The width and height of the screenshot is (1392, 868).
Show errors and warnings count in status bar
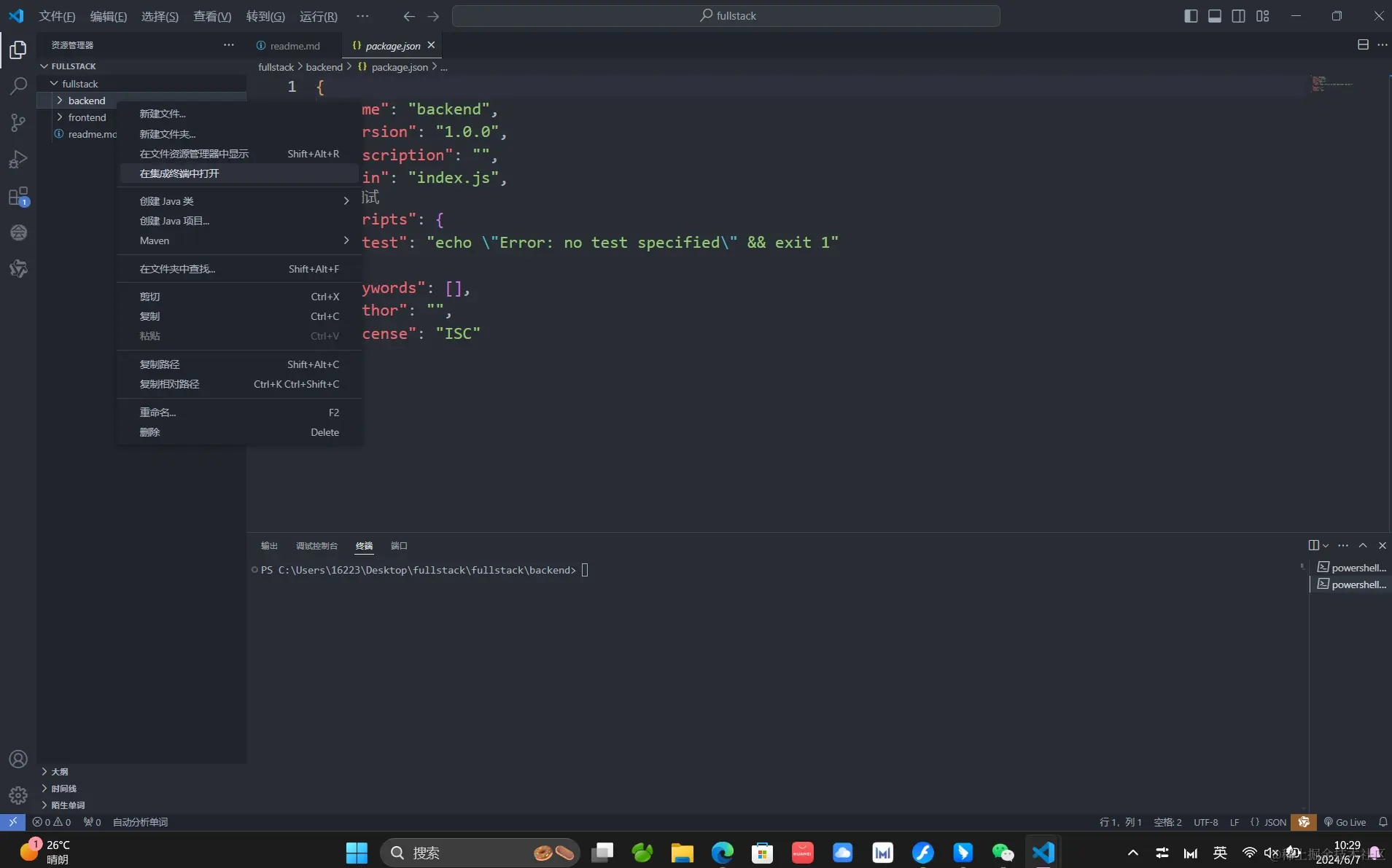coord(52,822)
